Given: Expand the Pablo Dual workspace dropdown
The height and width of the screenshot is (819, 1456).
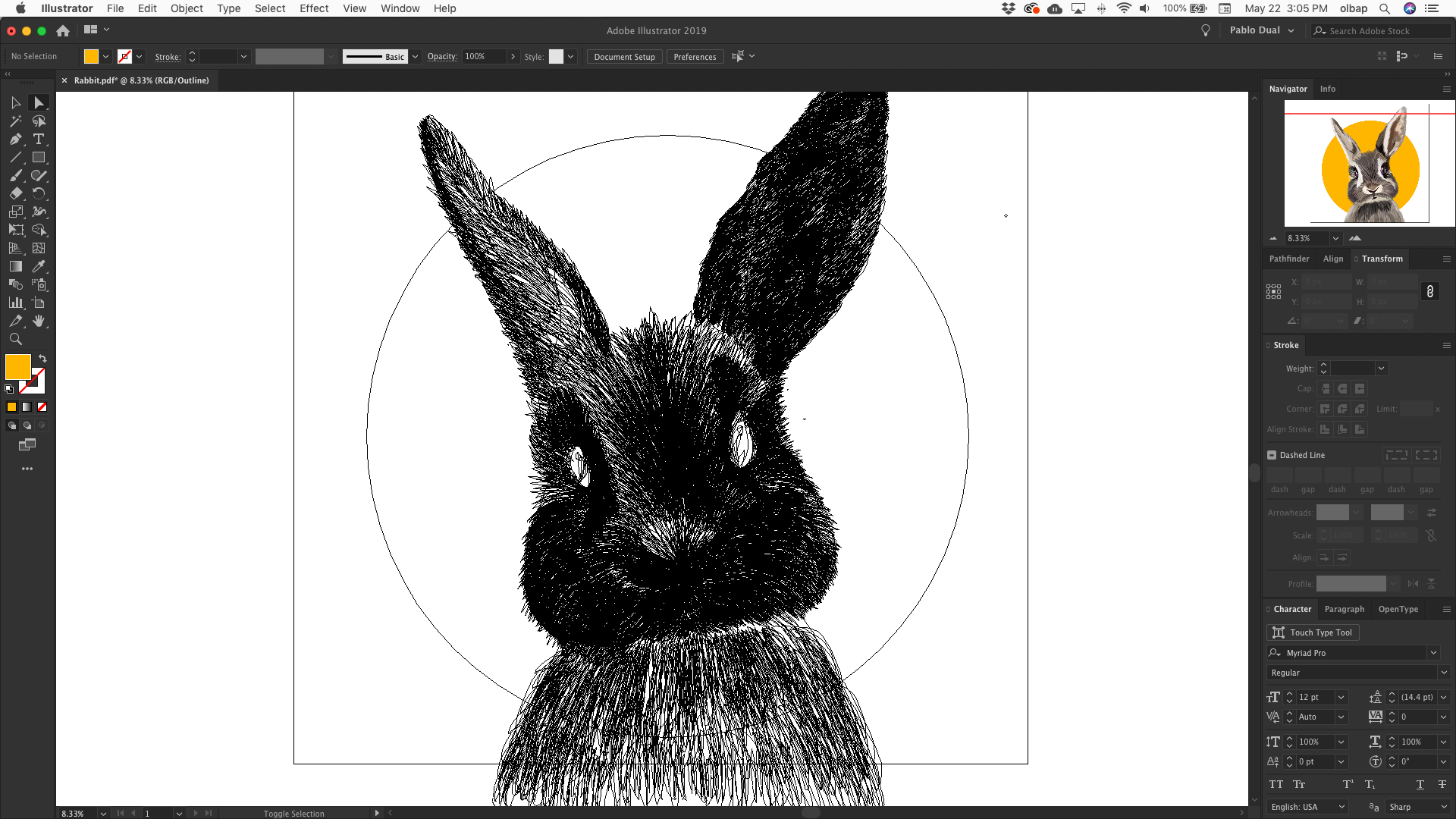Looking at the screenshot, I should [x=1291, y=31].
